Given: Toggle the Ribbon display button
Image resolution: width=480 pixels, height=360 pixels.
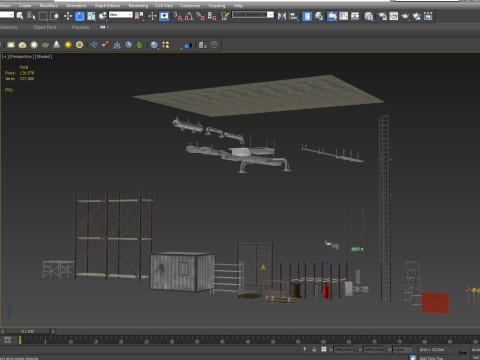Looking at the screenshot, I should 332,16.
